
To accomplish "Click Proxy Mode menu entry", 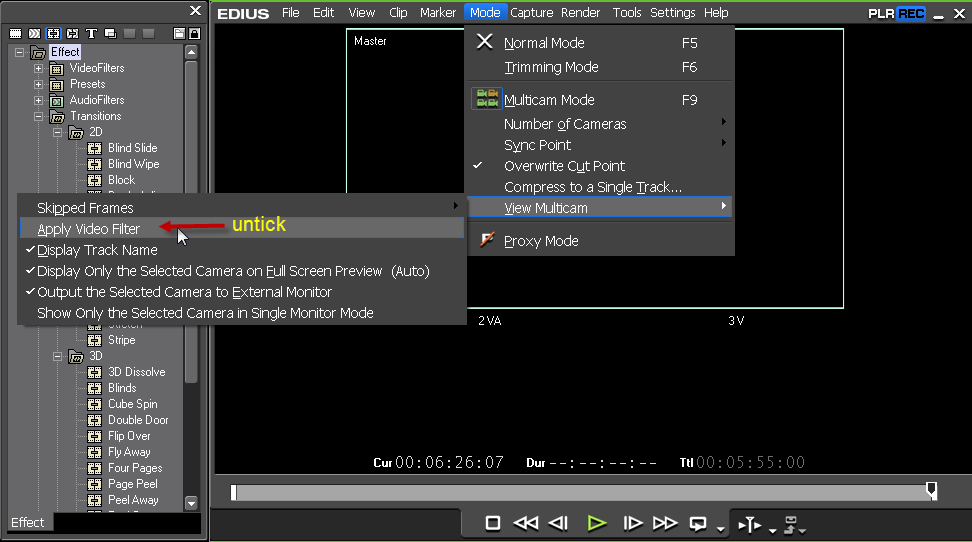I will click(541, 241).
